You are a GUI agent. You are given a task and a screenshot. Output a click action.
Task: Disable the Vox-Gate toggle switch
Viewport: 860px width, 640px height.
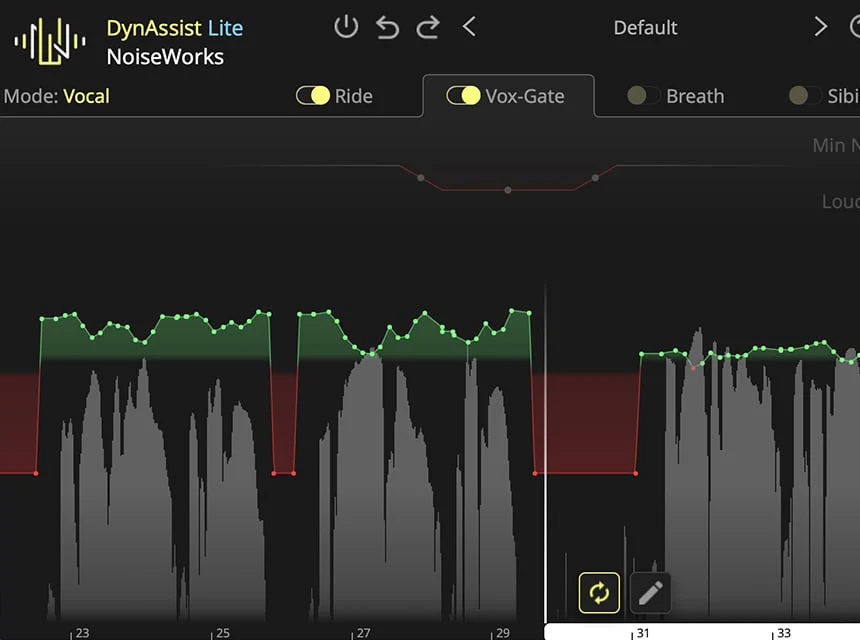[463, 96]
